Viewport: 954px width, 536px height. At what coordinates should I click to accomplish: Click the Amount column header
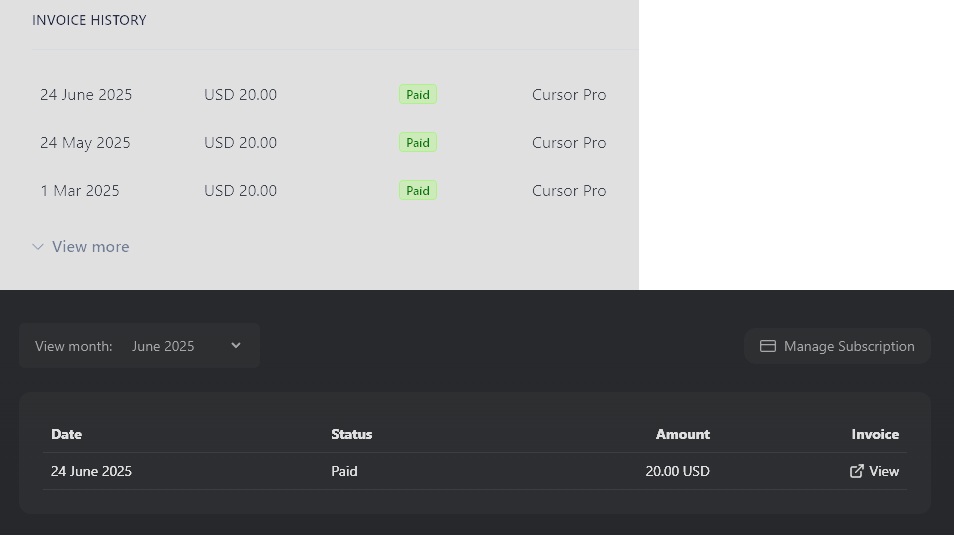pos(683,434)
